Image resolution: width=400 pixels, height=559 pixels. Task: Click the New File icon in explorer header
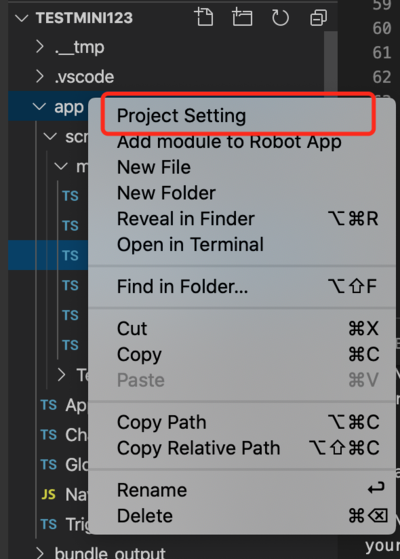point(204,17)
